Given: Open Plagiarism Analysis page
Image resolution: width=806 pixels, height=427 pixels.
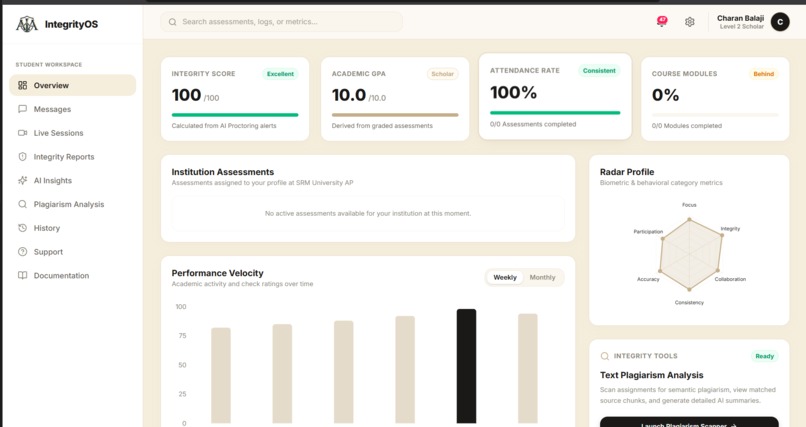Looking at the screenshot, I should [72, 204].
